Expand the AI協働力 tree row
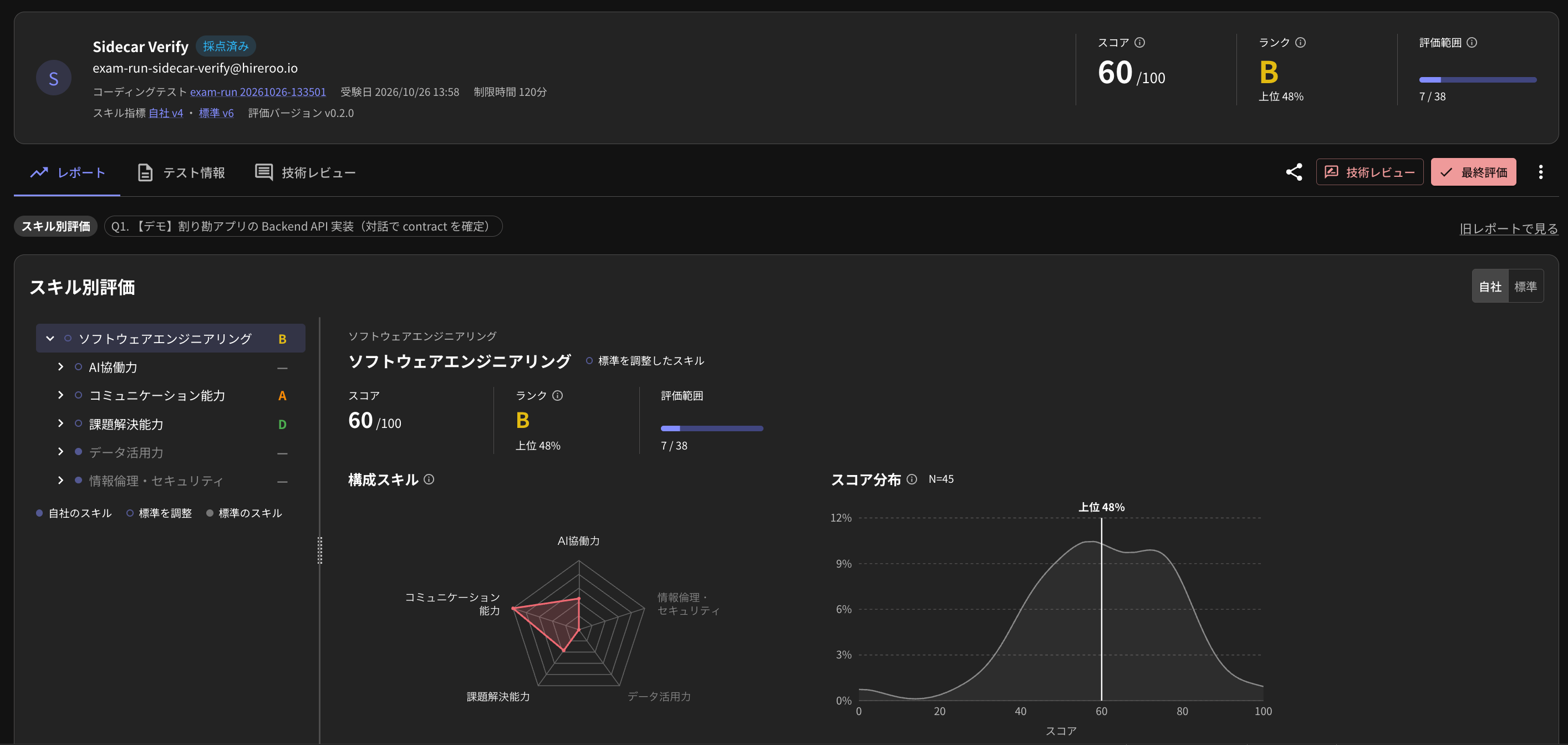 coord(60,367)
